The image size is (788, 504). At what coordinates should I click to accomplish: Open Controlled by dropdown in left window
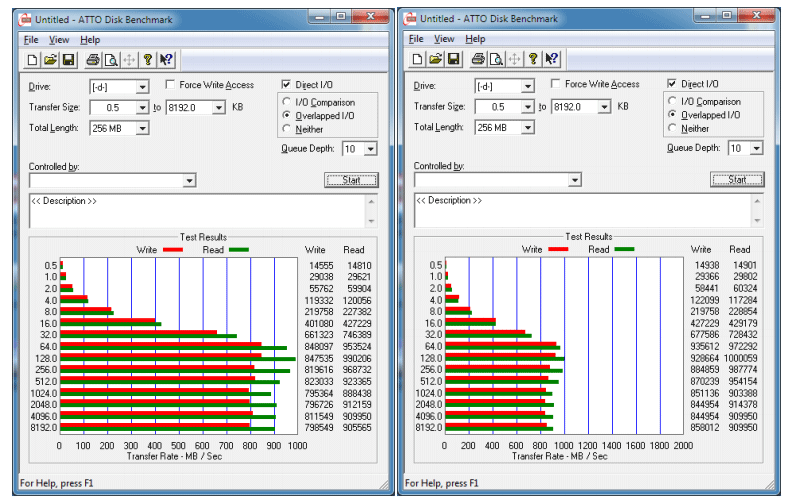coord(189,180)
